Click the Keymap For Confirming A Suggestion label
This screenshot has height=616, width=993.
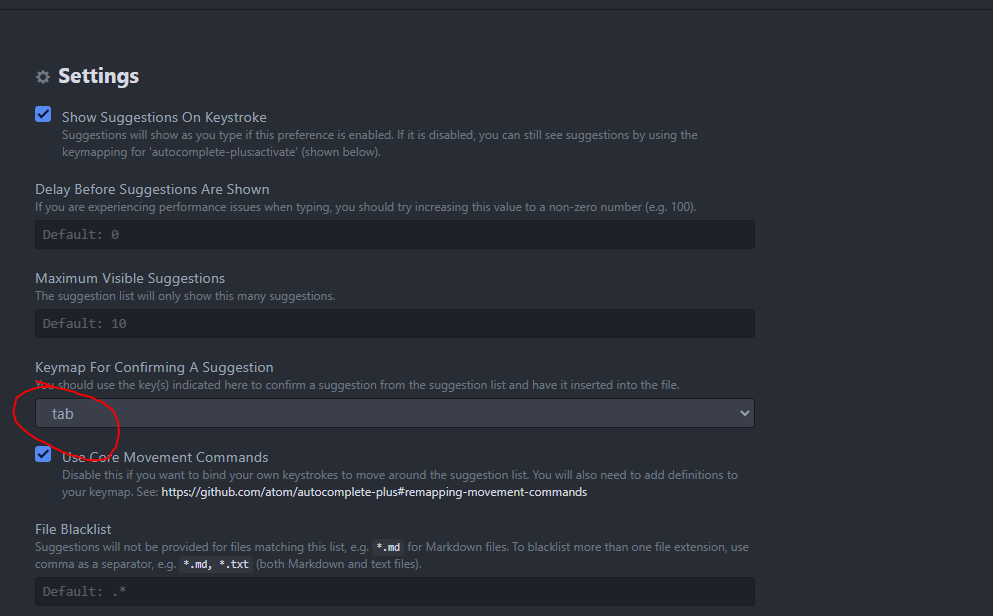point(154,367)
